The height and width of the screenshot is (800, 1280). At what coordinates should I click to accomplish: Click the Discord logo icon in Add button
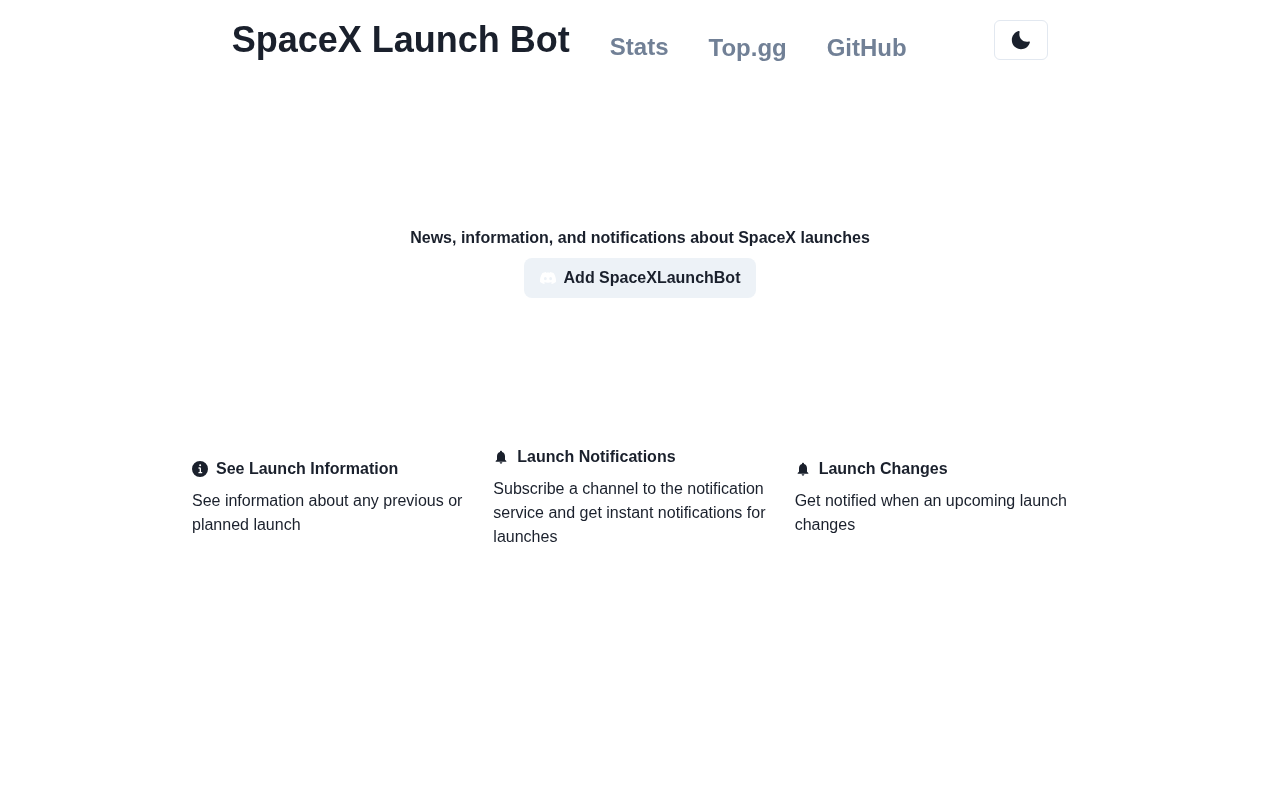[548, 278]
